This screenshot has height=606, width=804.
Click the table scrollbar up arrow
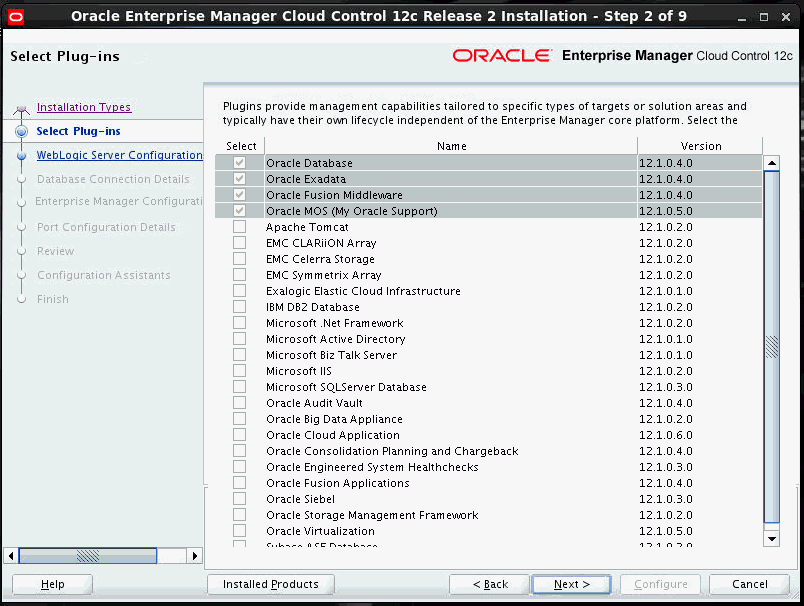(772, 163)
